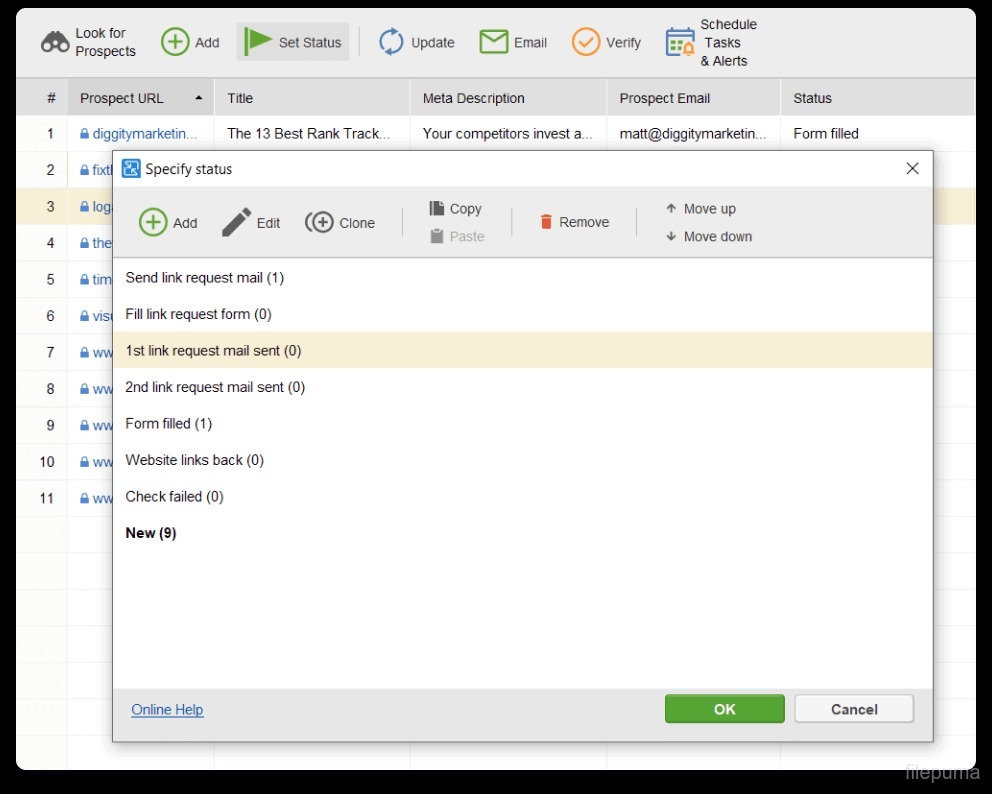Click the green Add icon in dialog

coord(153,222)
